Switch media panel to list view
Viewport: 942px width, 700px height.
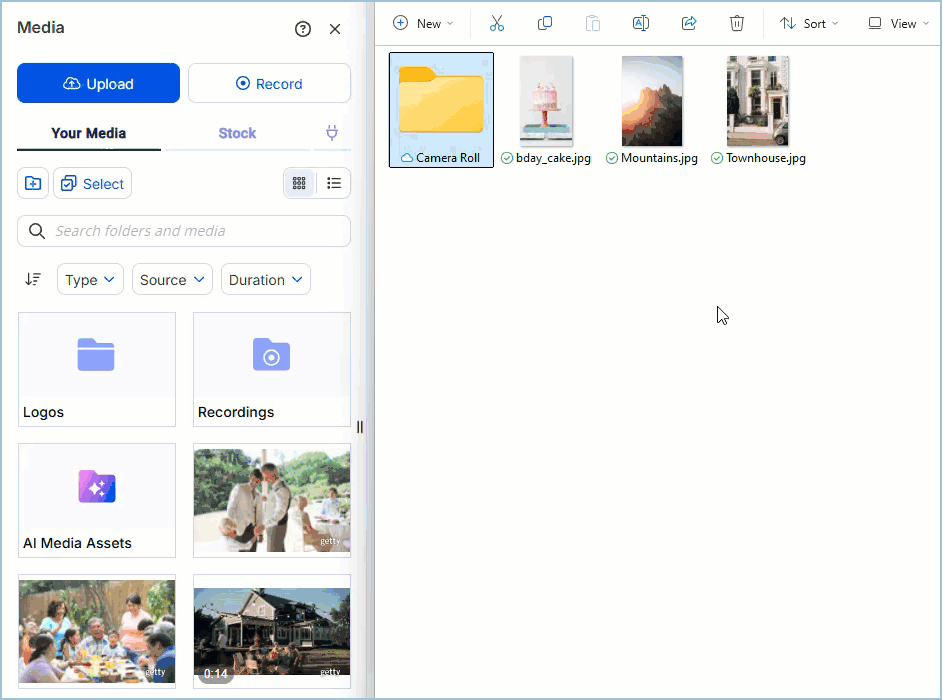pos(334,183)
